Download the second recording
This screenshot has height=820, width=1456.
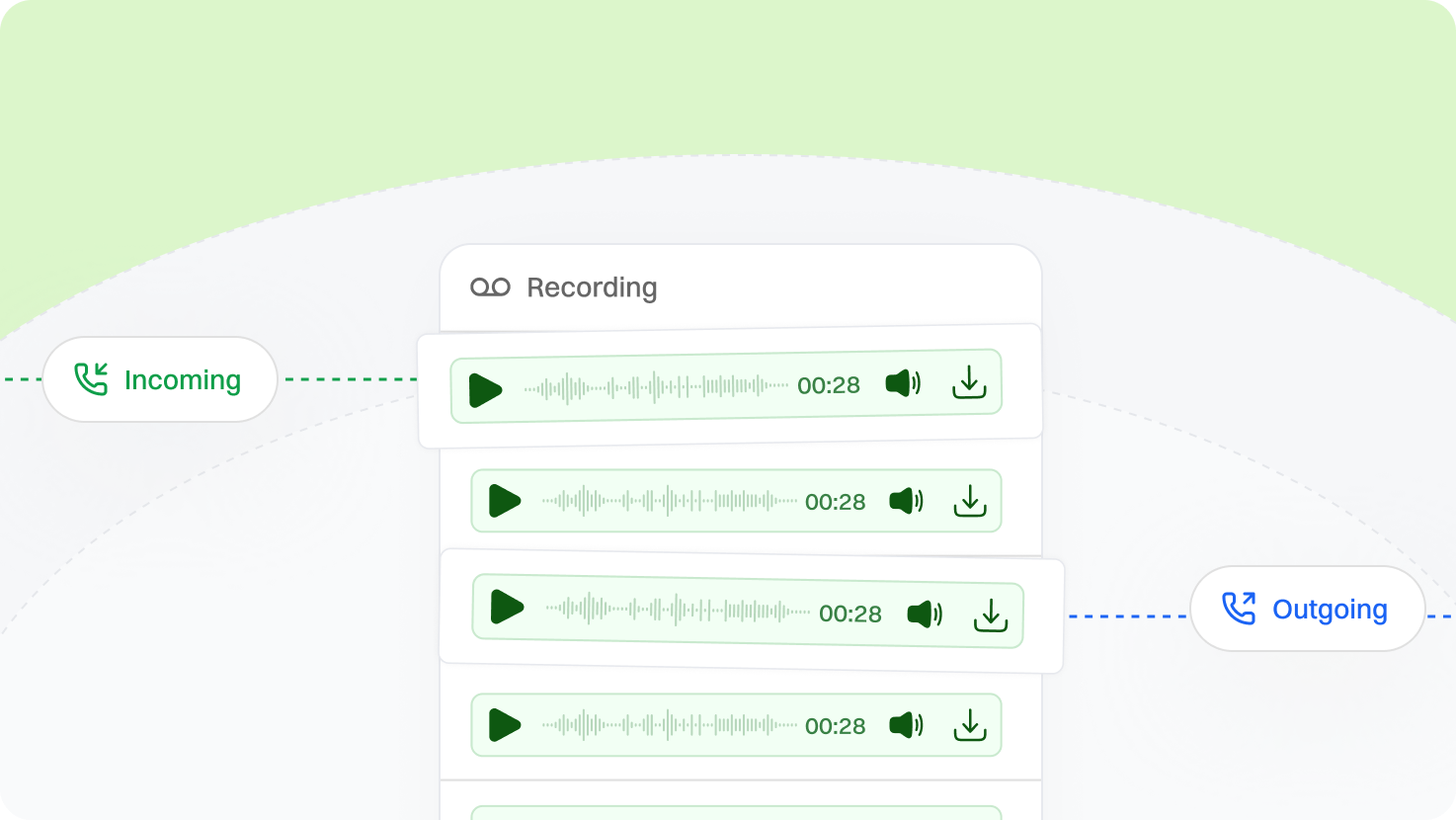pos(970,501)
